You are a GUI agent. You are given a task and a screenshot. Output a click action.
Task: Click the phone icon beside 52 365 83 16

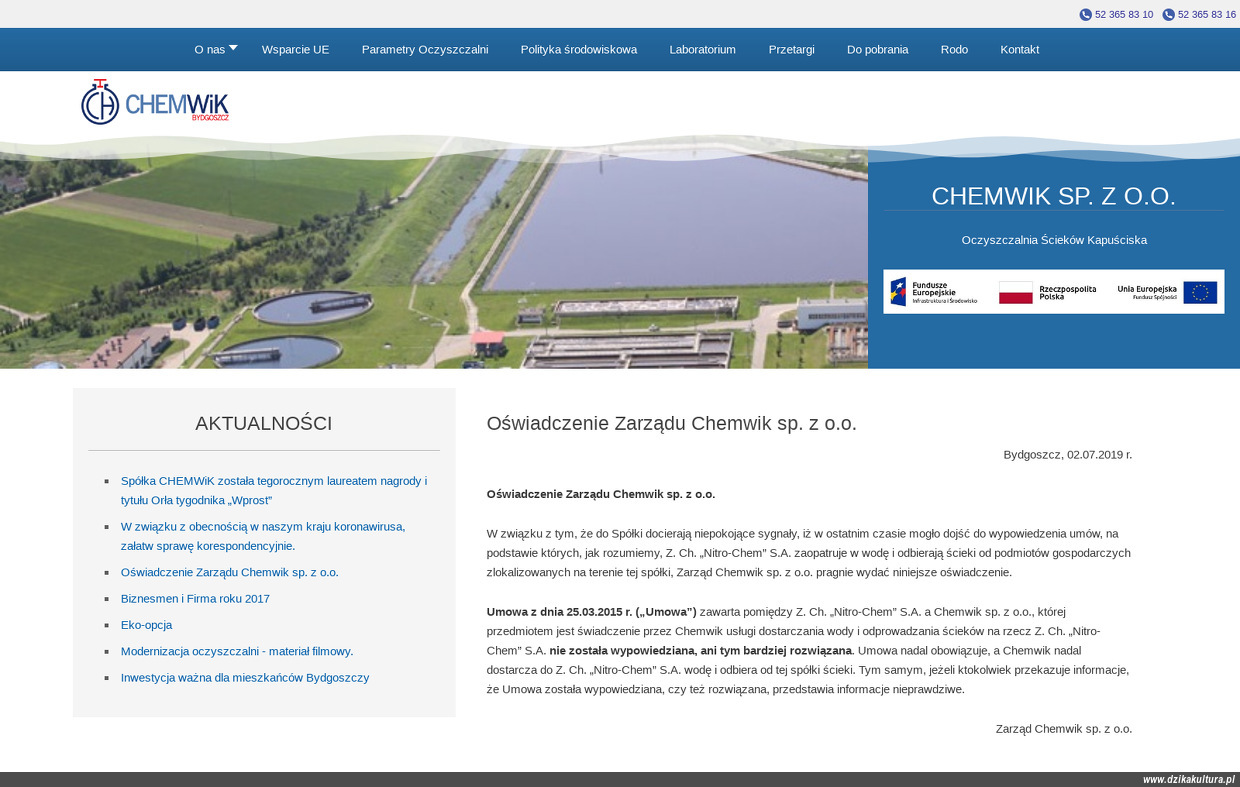[x=1168, y=15]
